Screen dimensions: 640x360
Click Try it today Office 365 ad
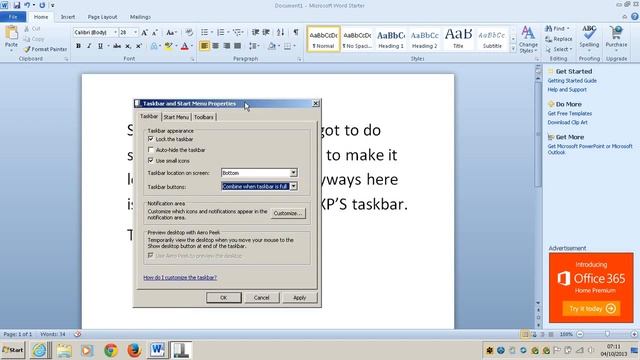[x=591, y=309]
